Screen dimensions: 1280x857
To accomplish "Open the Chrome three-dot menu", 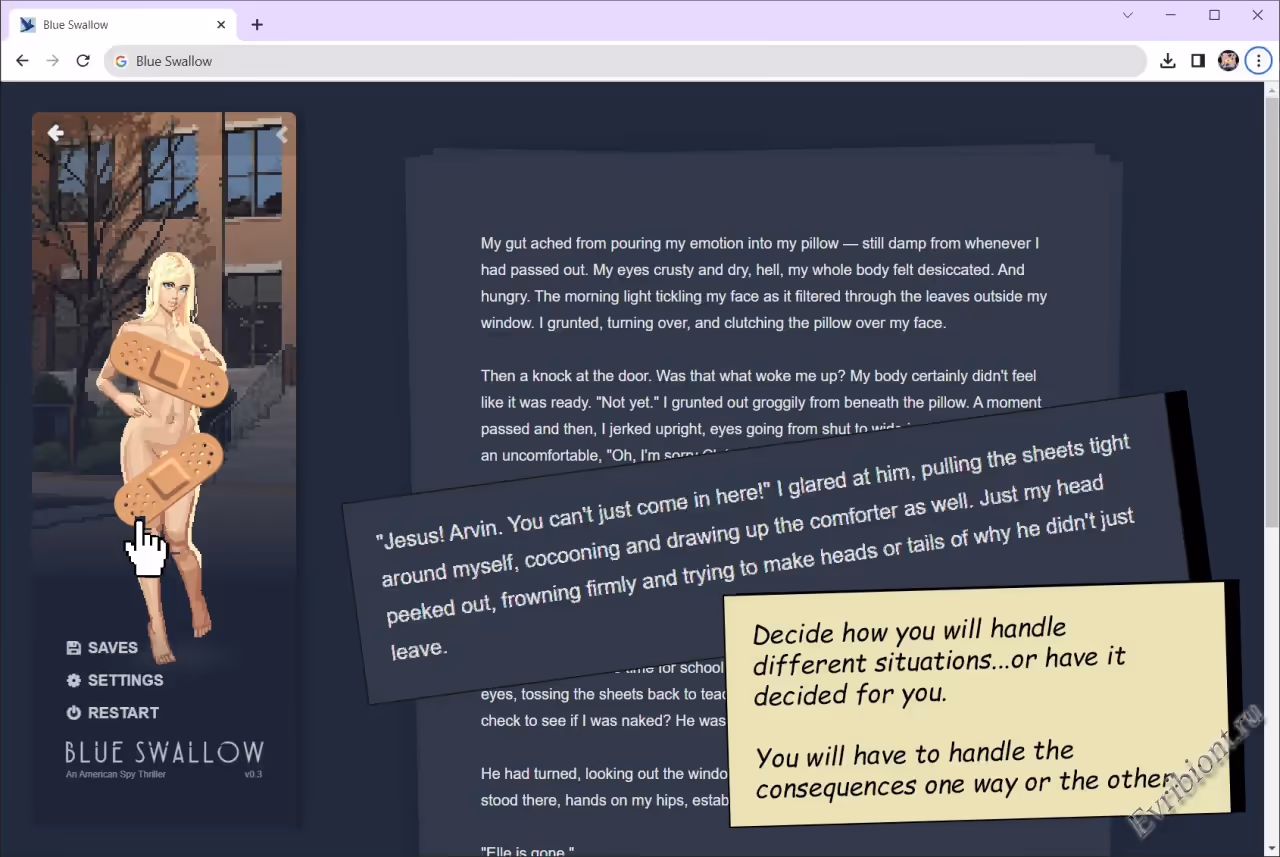I will (x=1257, y=61).
